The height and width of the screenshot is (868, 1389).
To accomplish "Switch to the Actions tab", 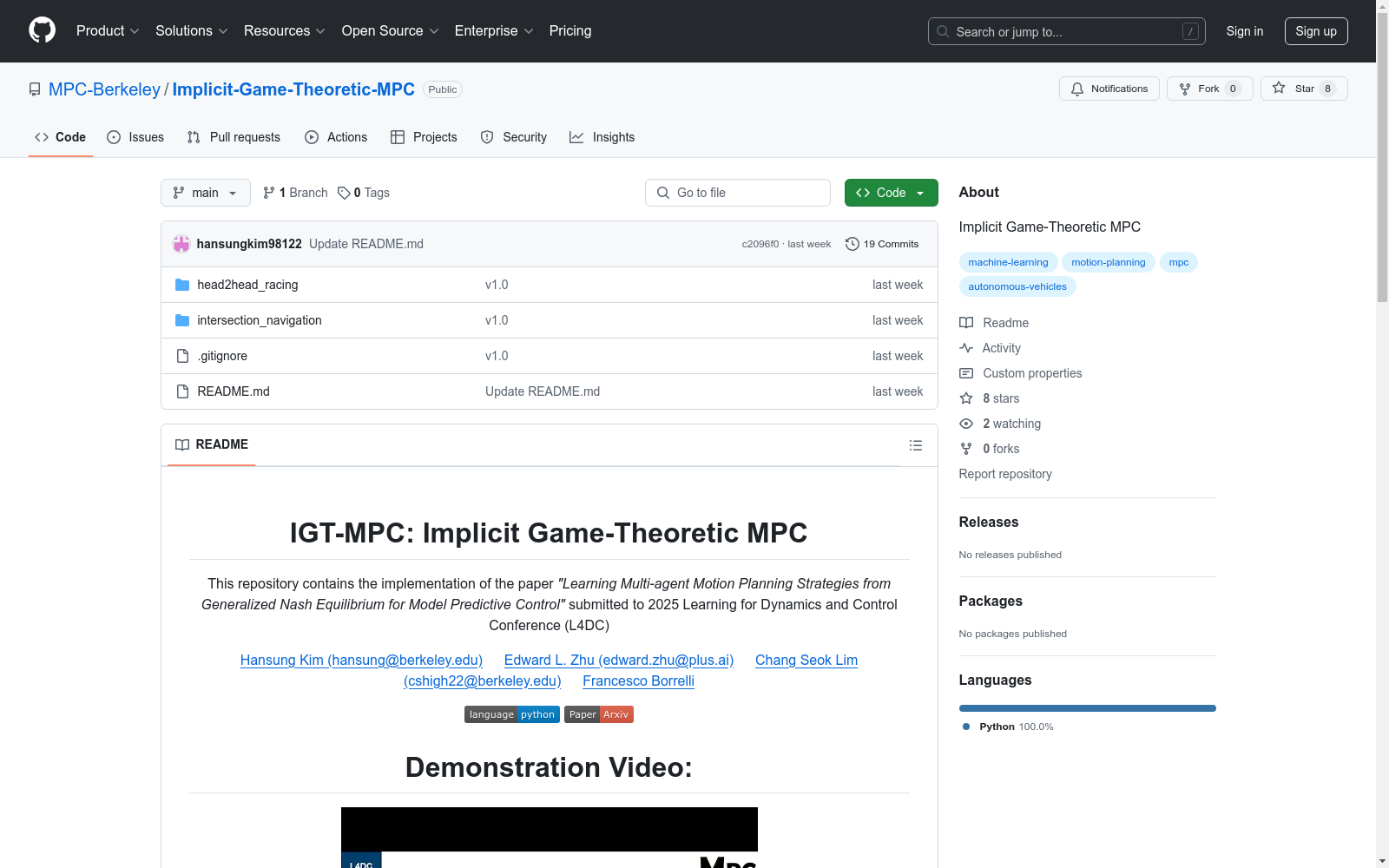I will [336, 137].
